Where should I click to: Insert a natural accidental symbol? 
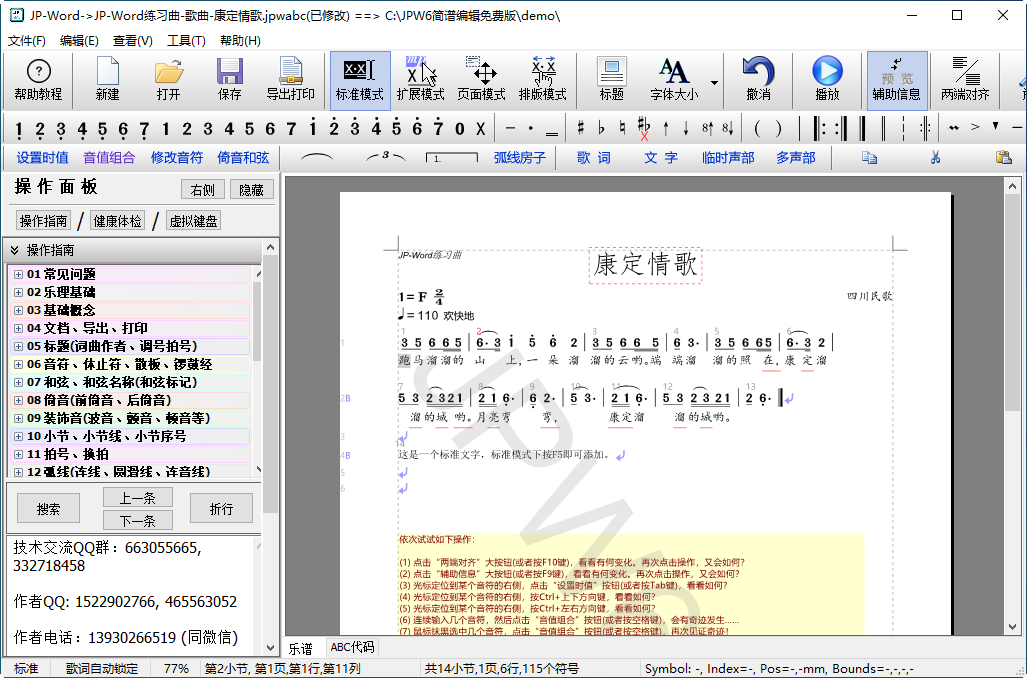point(622,128)
